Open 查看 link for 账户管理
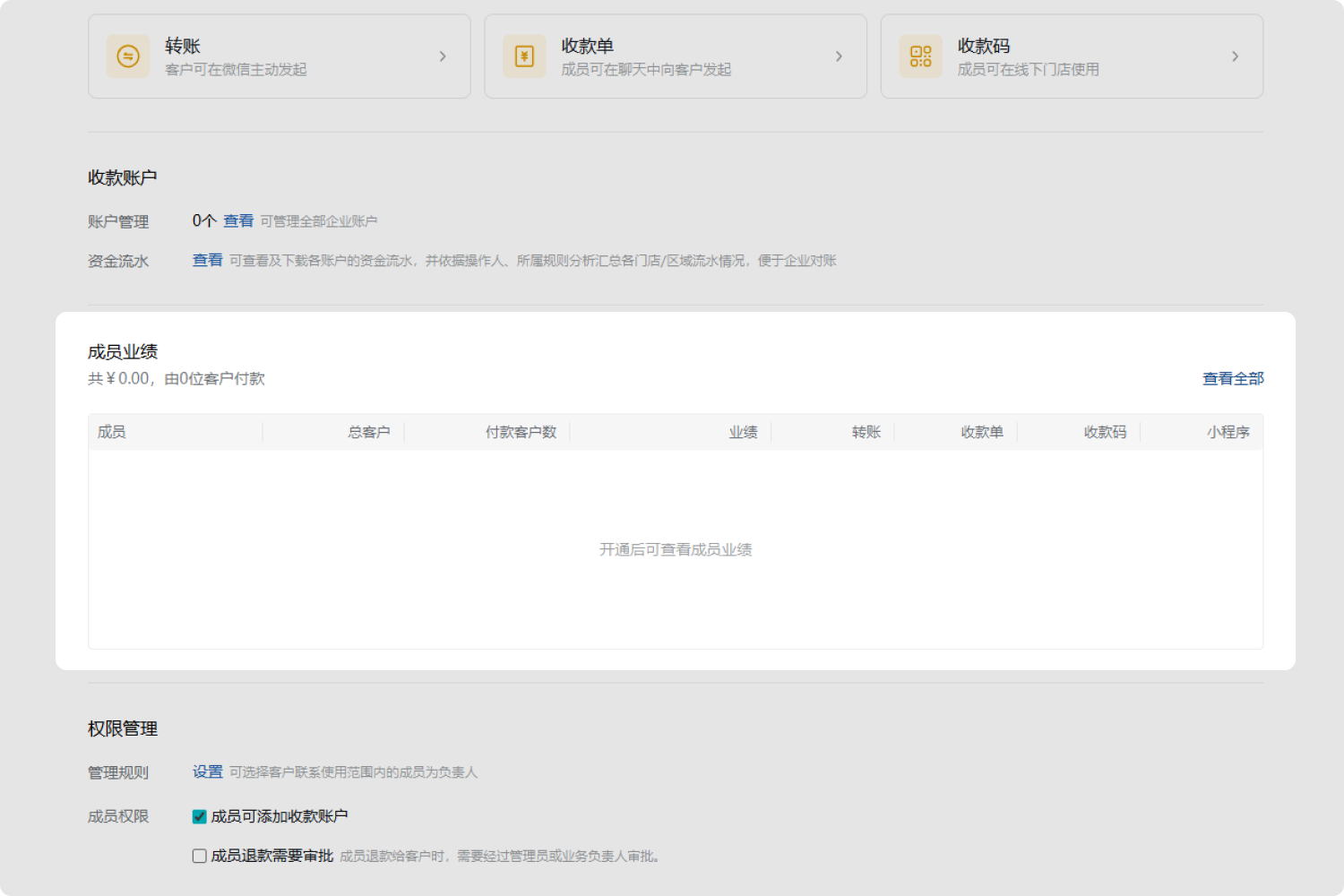The width and height of the screenshot is (1344, 896). [238, 220]
